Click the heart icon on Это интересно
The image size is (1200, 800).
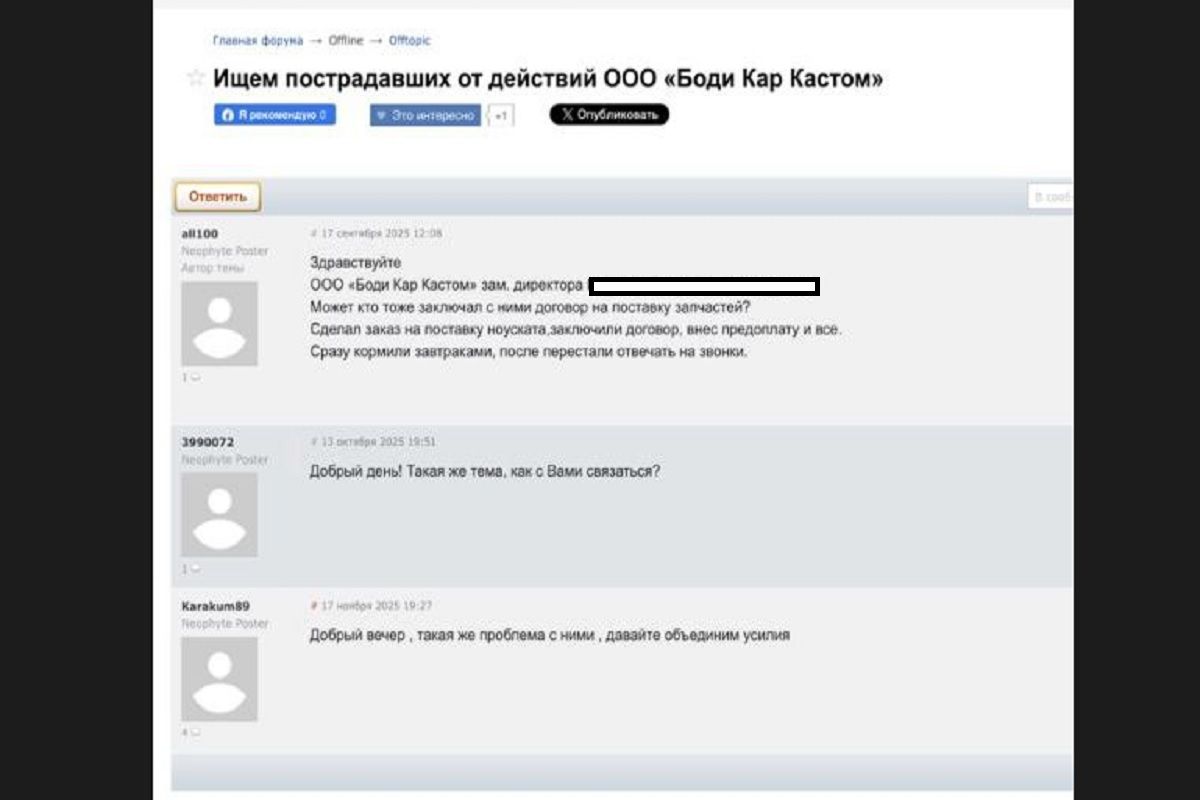[x=381, y=115]
